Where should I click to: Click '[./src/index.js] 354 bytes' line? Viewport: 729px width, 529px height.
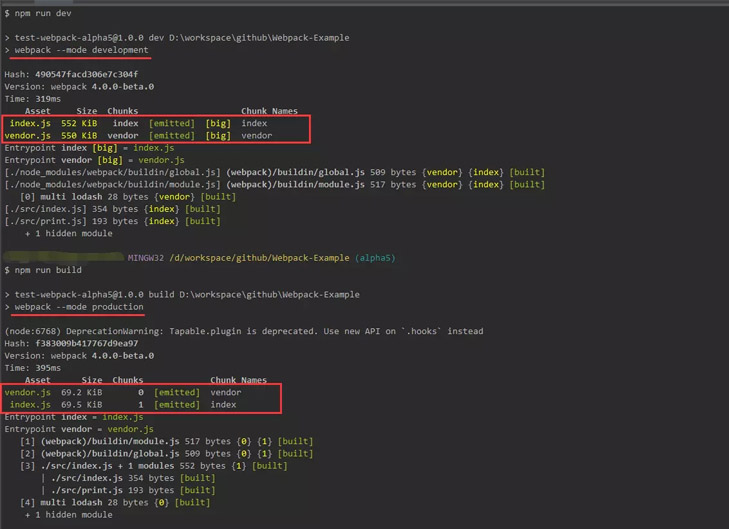[113, 209]
